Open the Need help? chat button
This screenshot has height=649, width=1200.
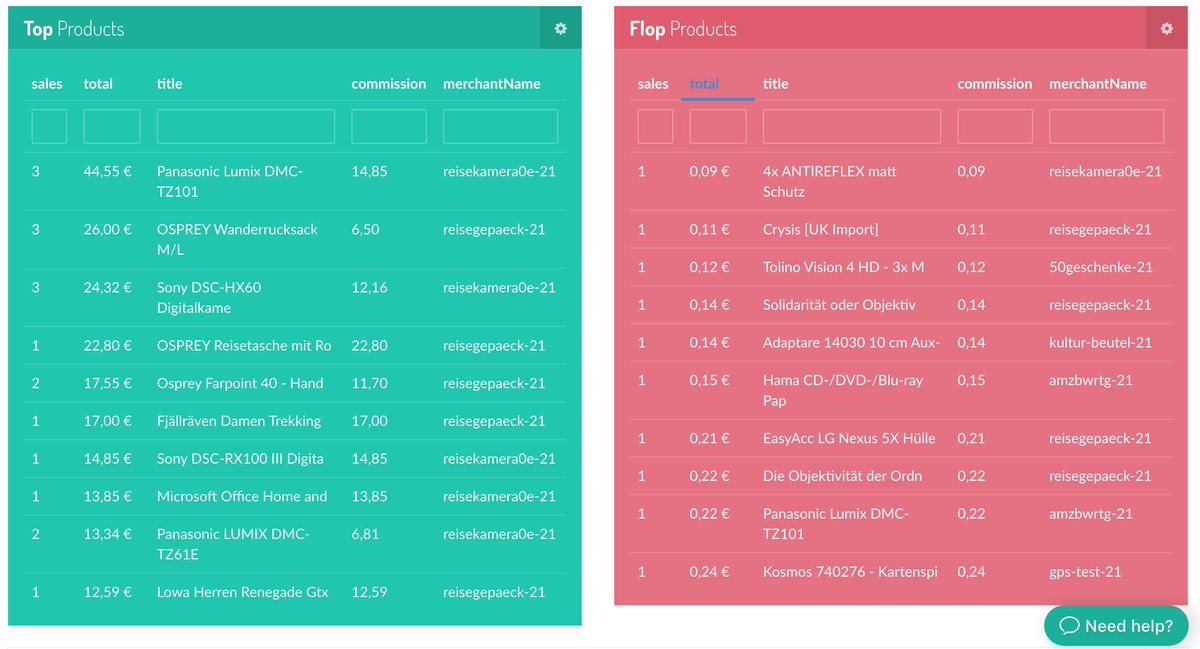click(1116, 626)
